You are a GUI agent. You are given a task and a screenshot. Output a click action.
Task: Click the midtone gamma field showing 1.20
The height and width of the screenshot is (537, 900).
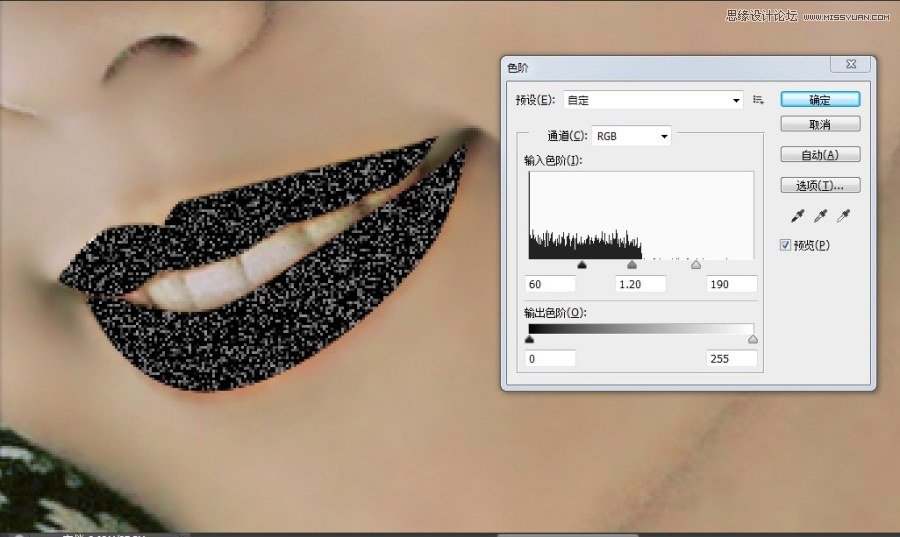pos(641,284)
